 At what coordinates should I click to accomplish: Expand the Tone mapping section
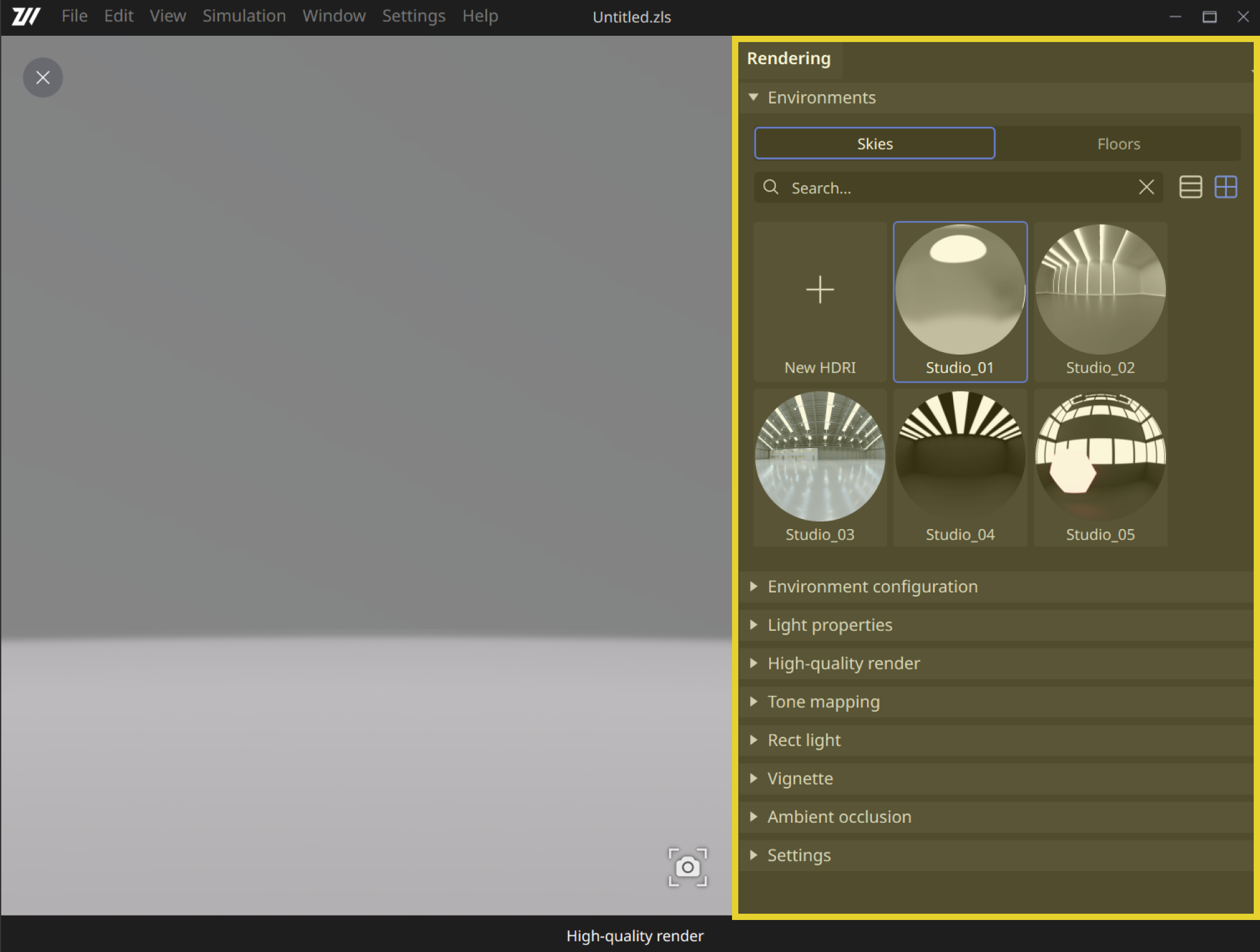point(823,702)
